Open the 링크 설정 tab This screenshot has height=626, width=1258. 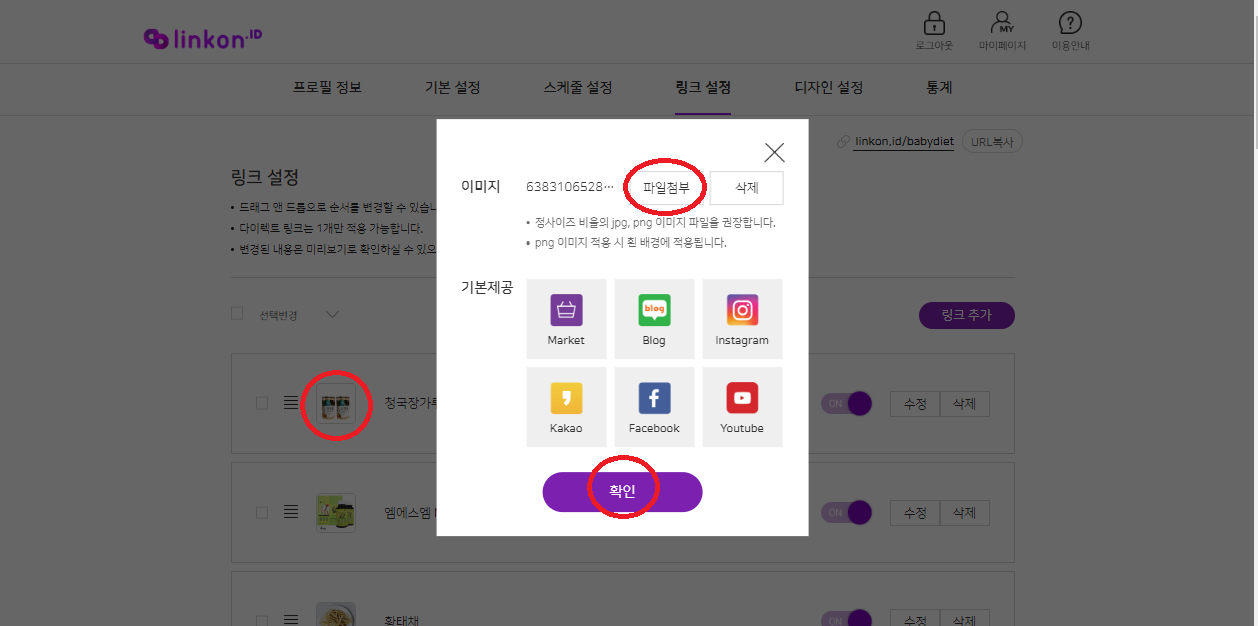[703, 88]
